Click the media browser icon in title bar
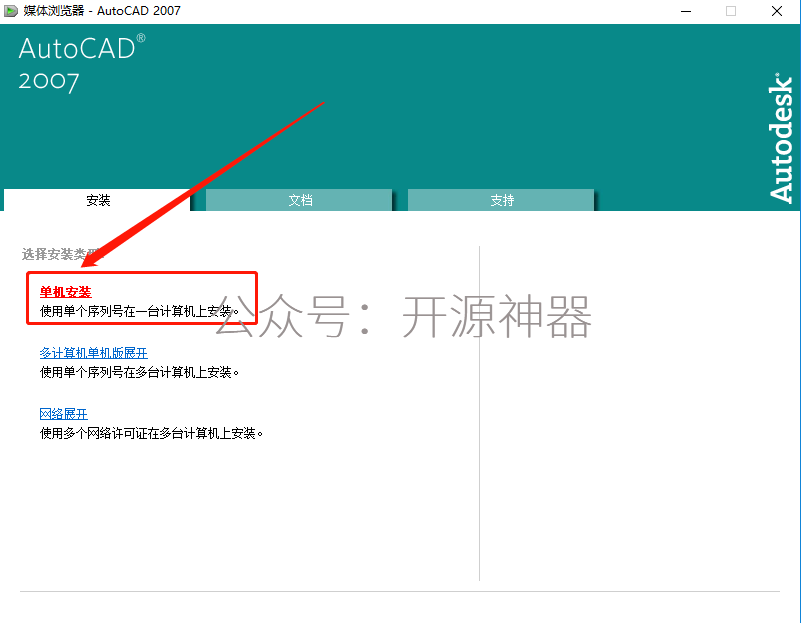 10,11
